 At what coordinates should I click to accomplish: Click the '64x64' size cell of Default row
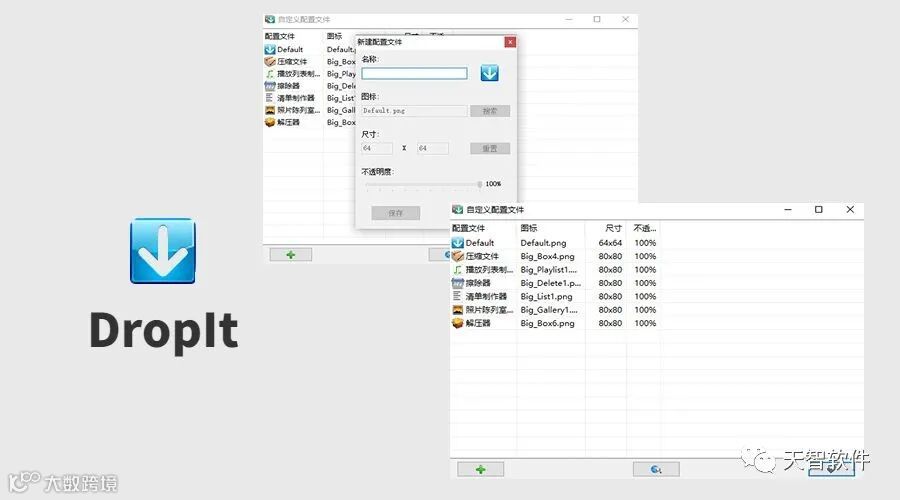[610, 243]
